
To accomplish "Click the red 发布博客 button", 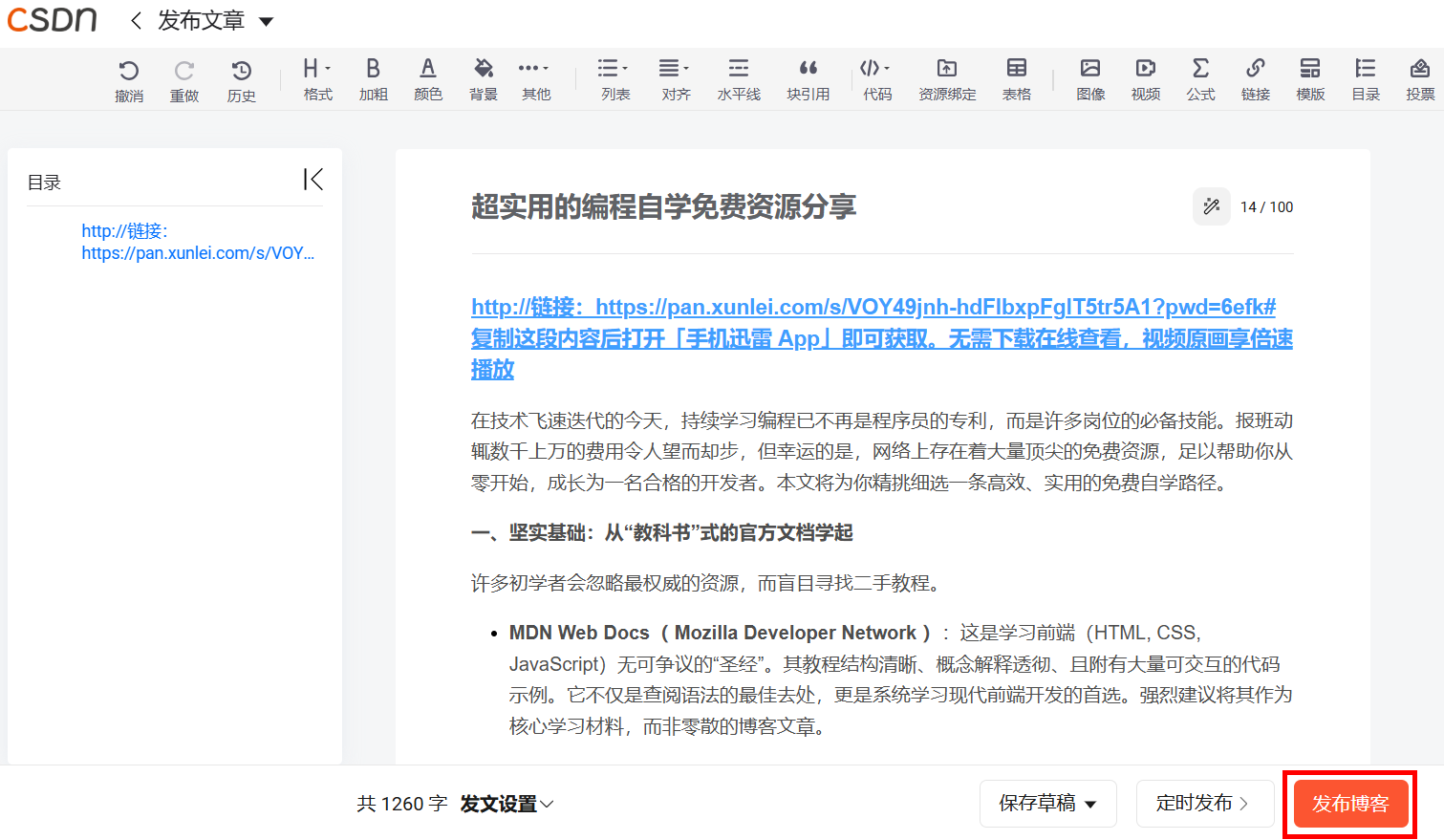I will click(1349, 804).
